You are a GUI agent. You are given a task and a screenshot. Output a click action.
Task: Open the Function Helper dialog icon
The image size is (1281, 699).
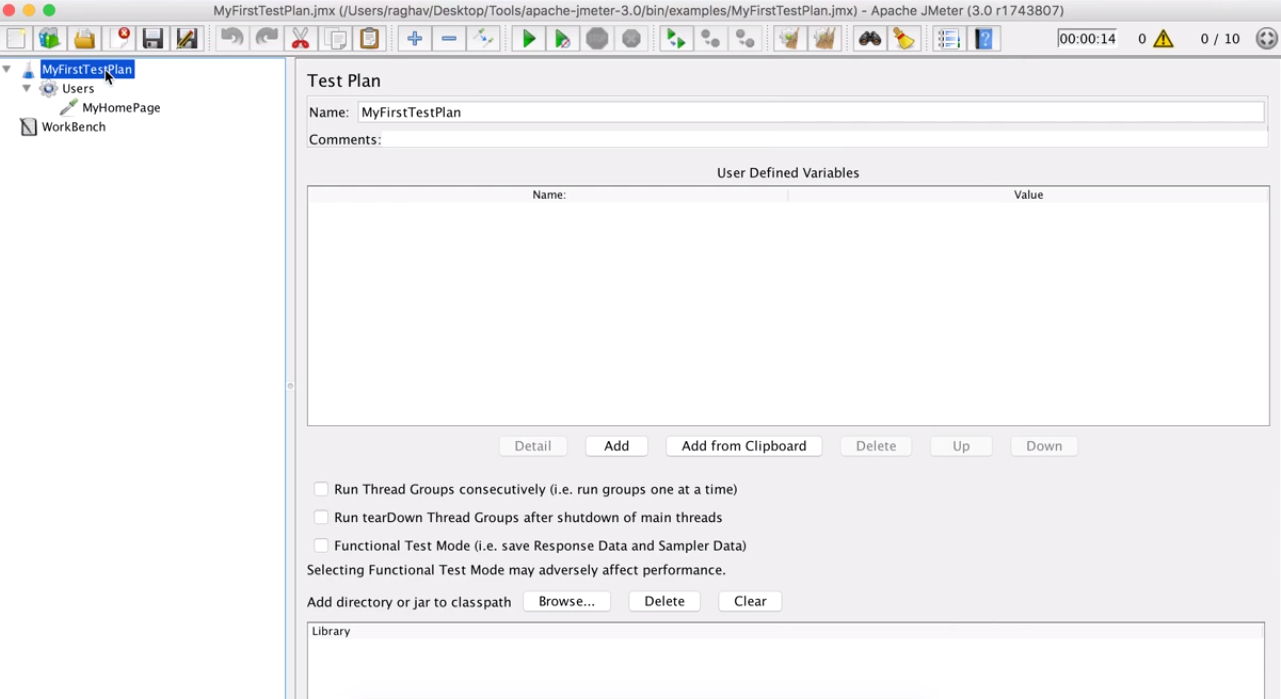coord(949,39)
